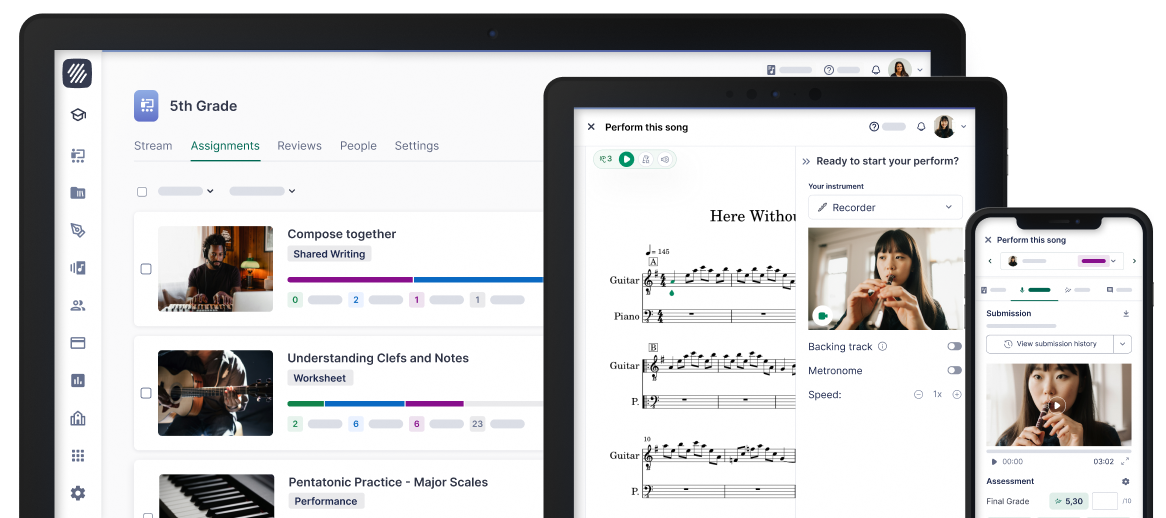Go to previous student on phone
This screenshot has height=518, width=1166.
click(x=991, y=261)
